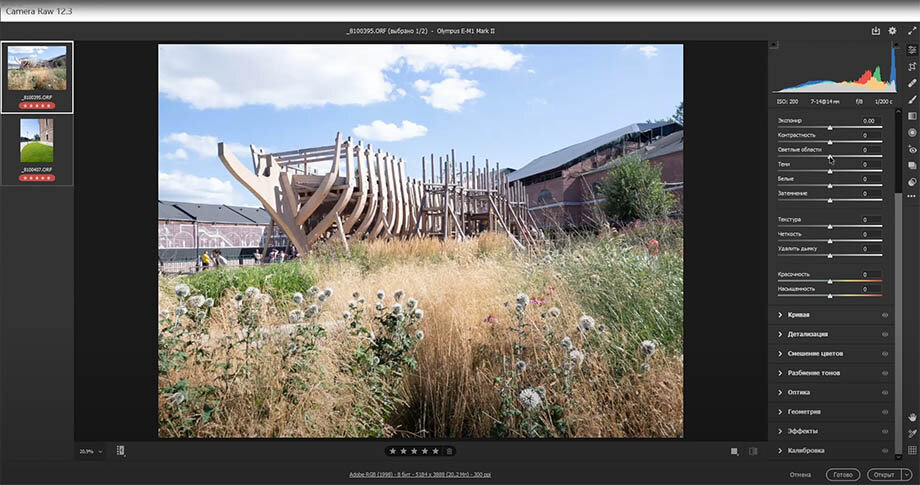Expand the Калибровка section
This screenshot has height=485, width=920.
(x=780, y=450)
